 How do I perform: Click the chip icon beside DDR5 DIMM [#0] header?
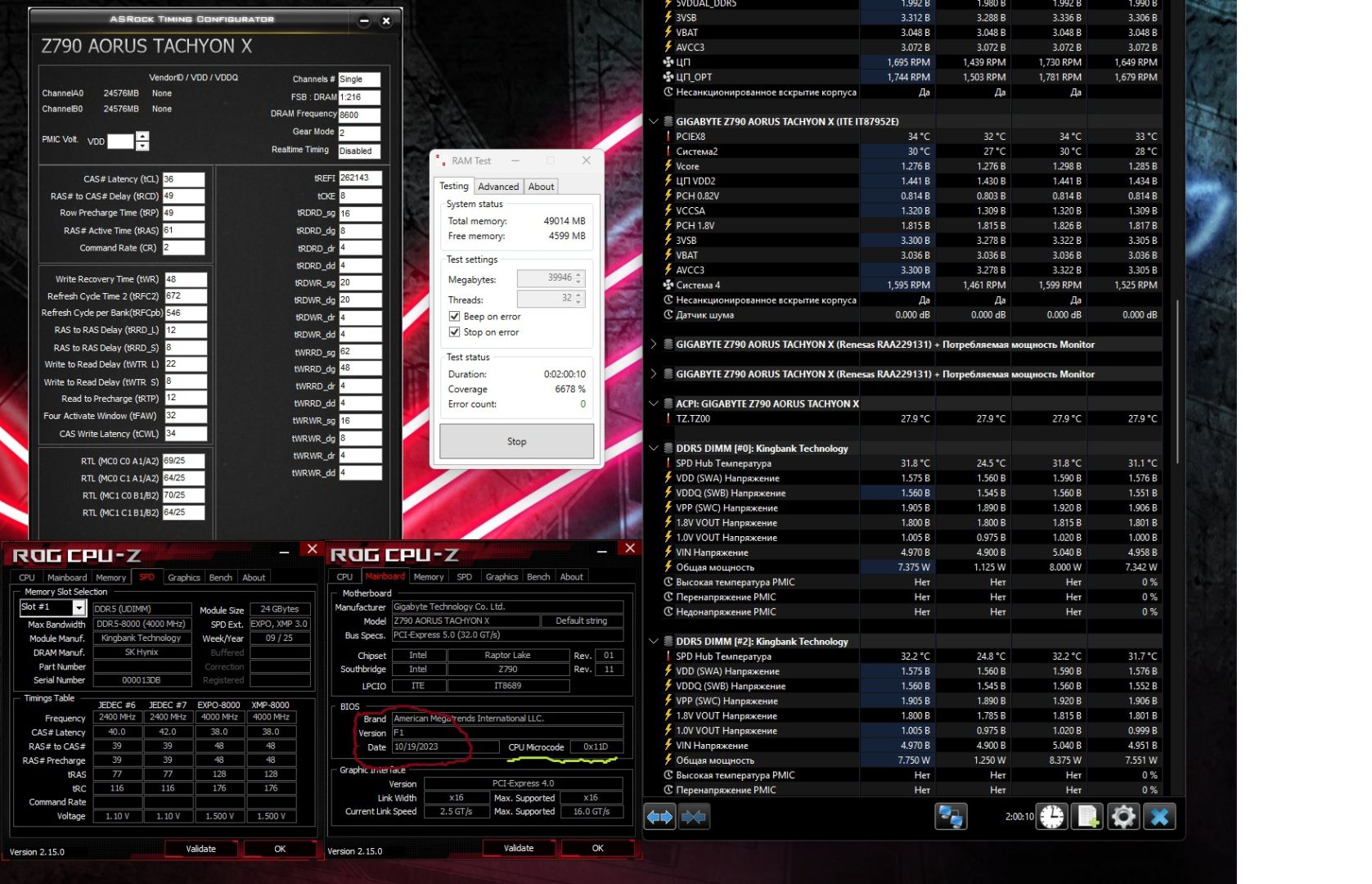(668, 449)
